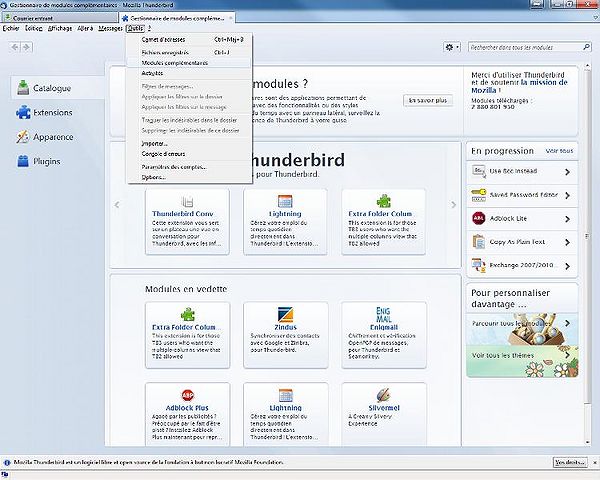This screenshot has height=480, width=600.
Task: Expand Saved Password Editor chevron
Action: pos(567,195)
